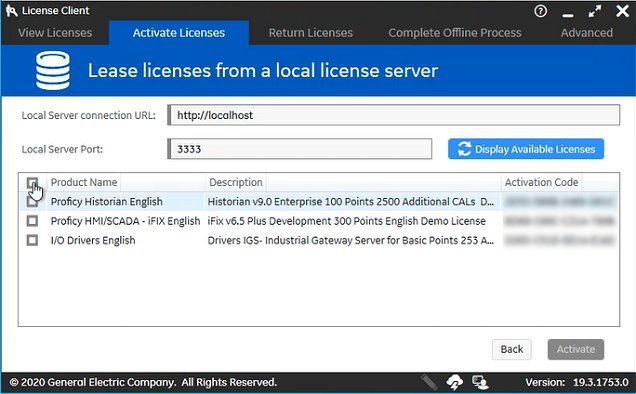This screenshot has width=636, height=394.
Task: Click the Drivers IGS Industrial Gateway description
Action: tap(350, 240)
